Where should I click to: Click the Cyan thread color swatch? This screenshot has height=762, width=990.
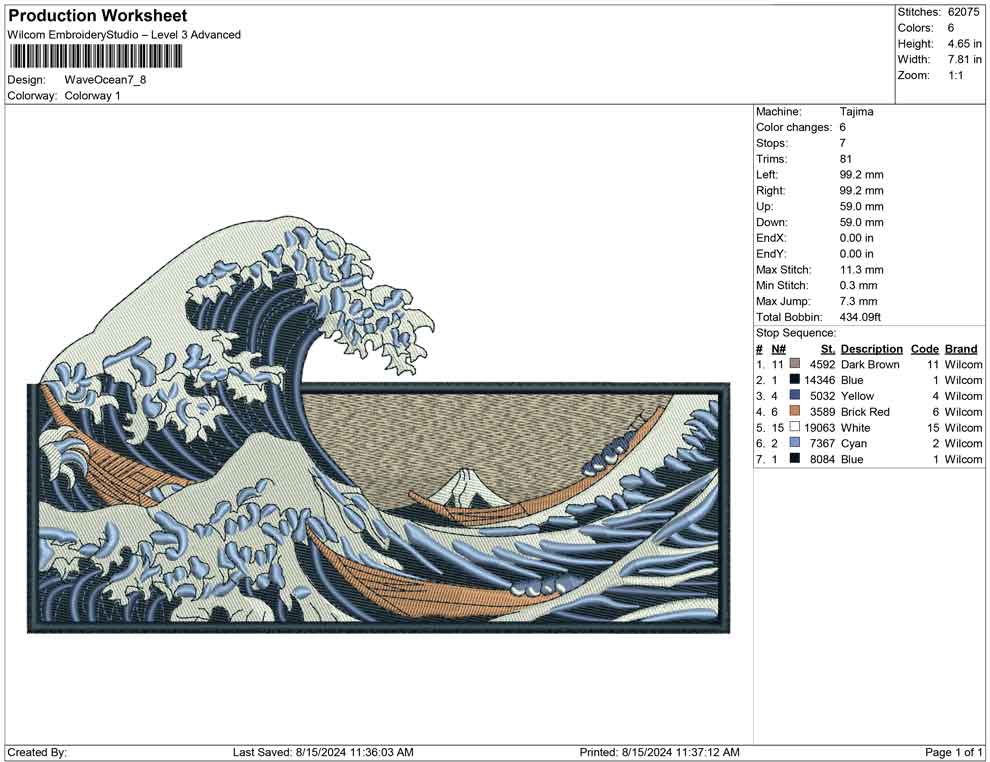click(795, 443)
